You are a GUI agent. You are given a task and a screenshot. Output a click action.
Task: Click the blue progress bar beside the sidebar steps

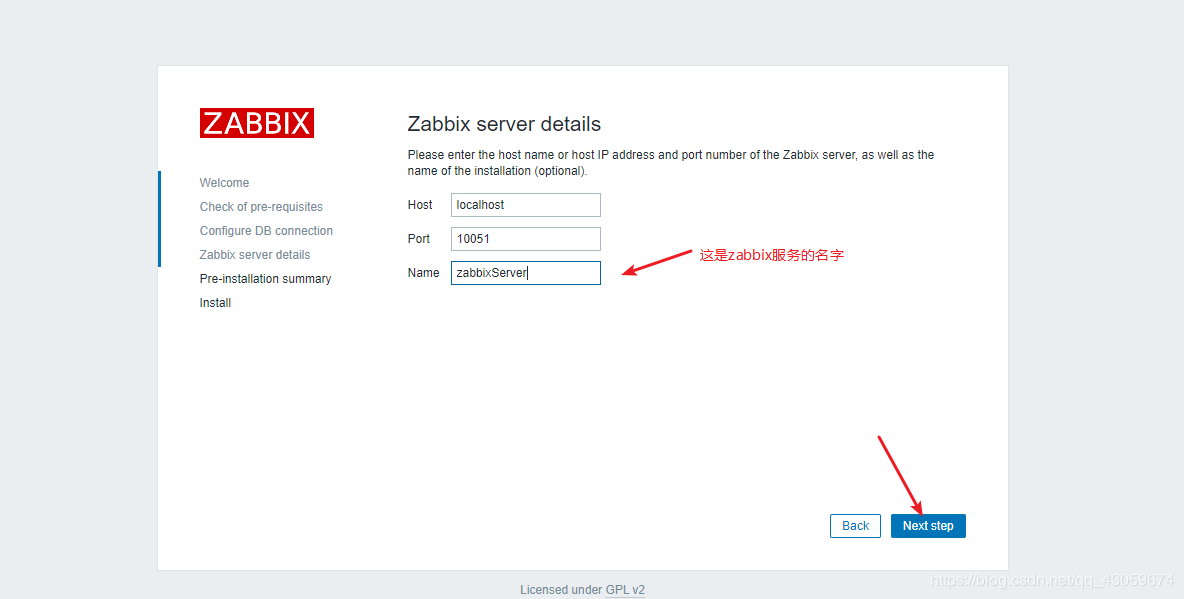click(160, 219)
